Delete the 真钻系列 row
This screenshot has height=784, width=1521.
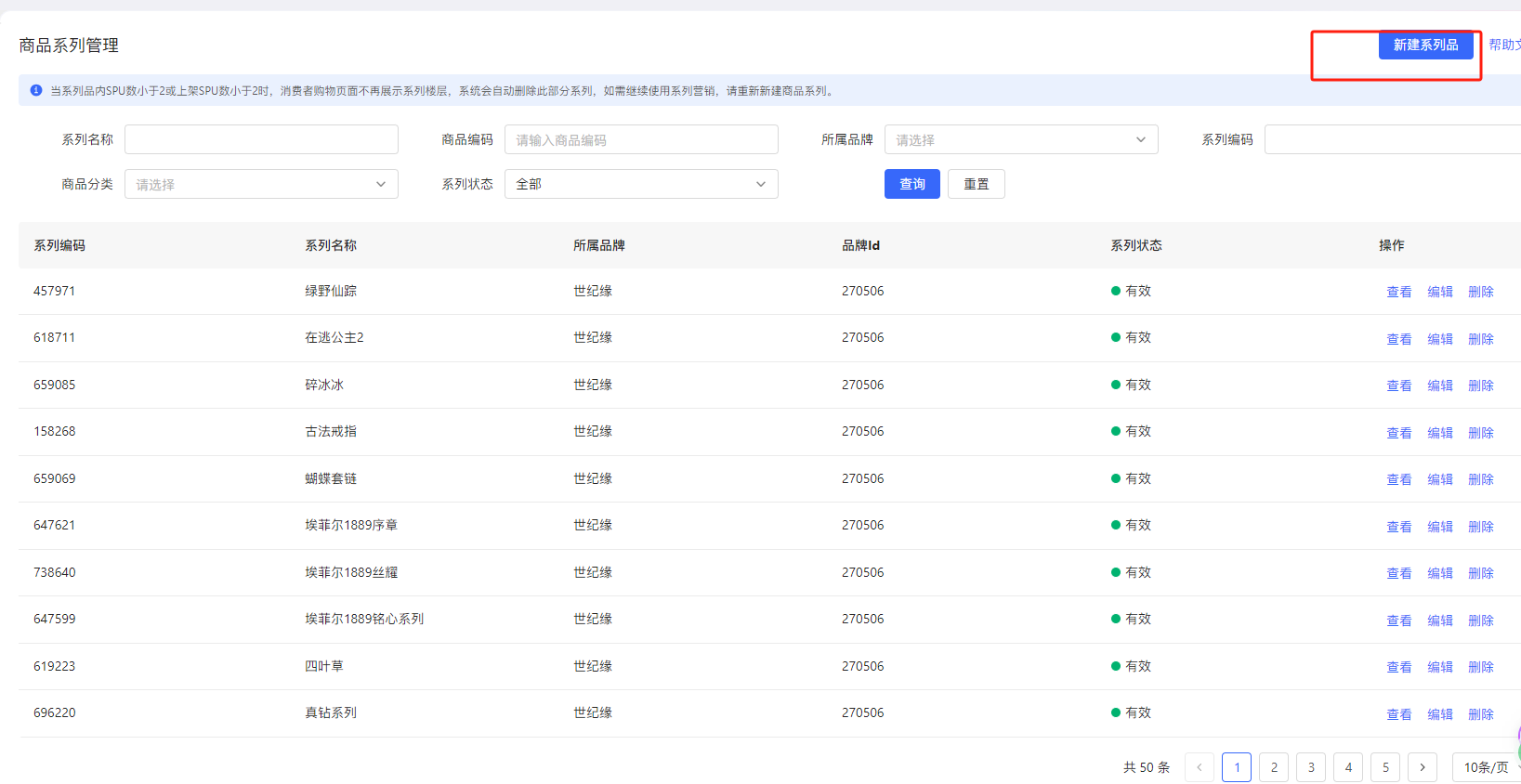(x=1480, y=714)
